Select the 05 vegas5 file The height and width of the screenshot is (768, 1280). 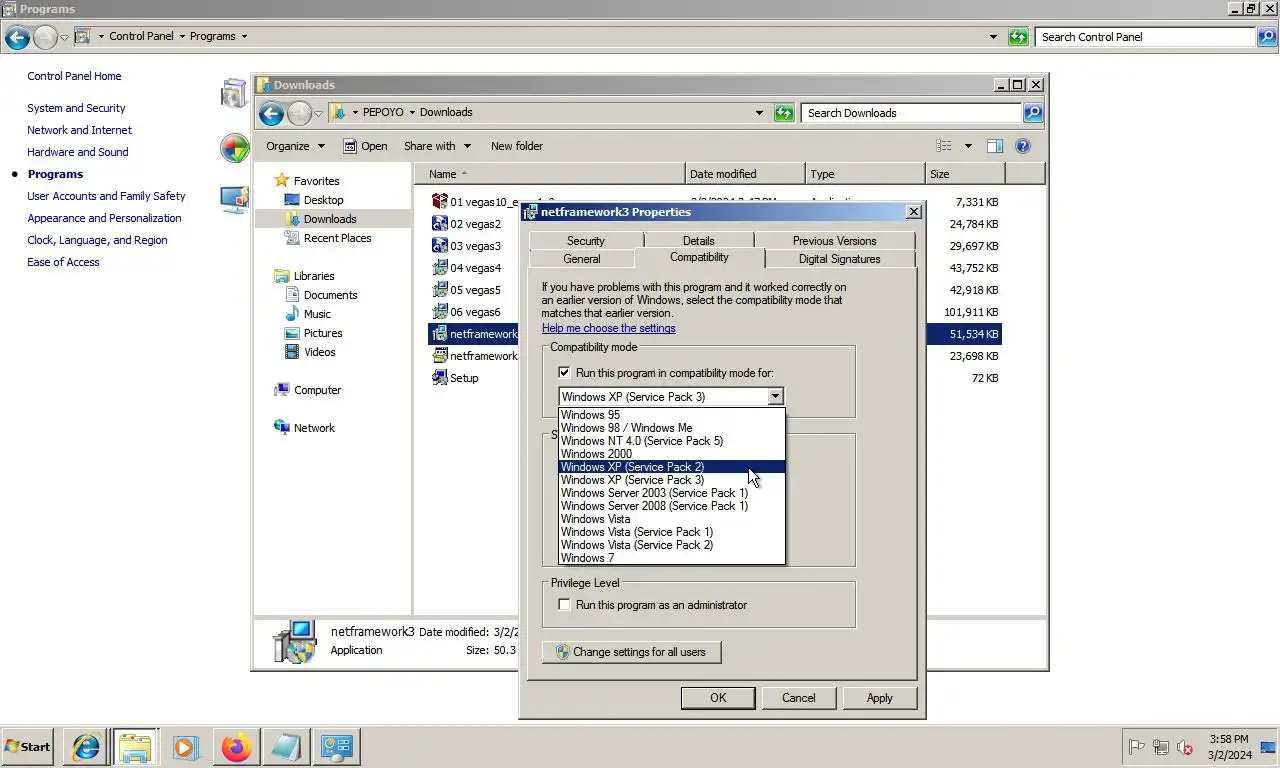pos(466,290)
